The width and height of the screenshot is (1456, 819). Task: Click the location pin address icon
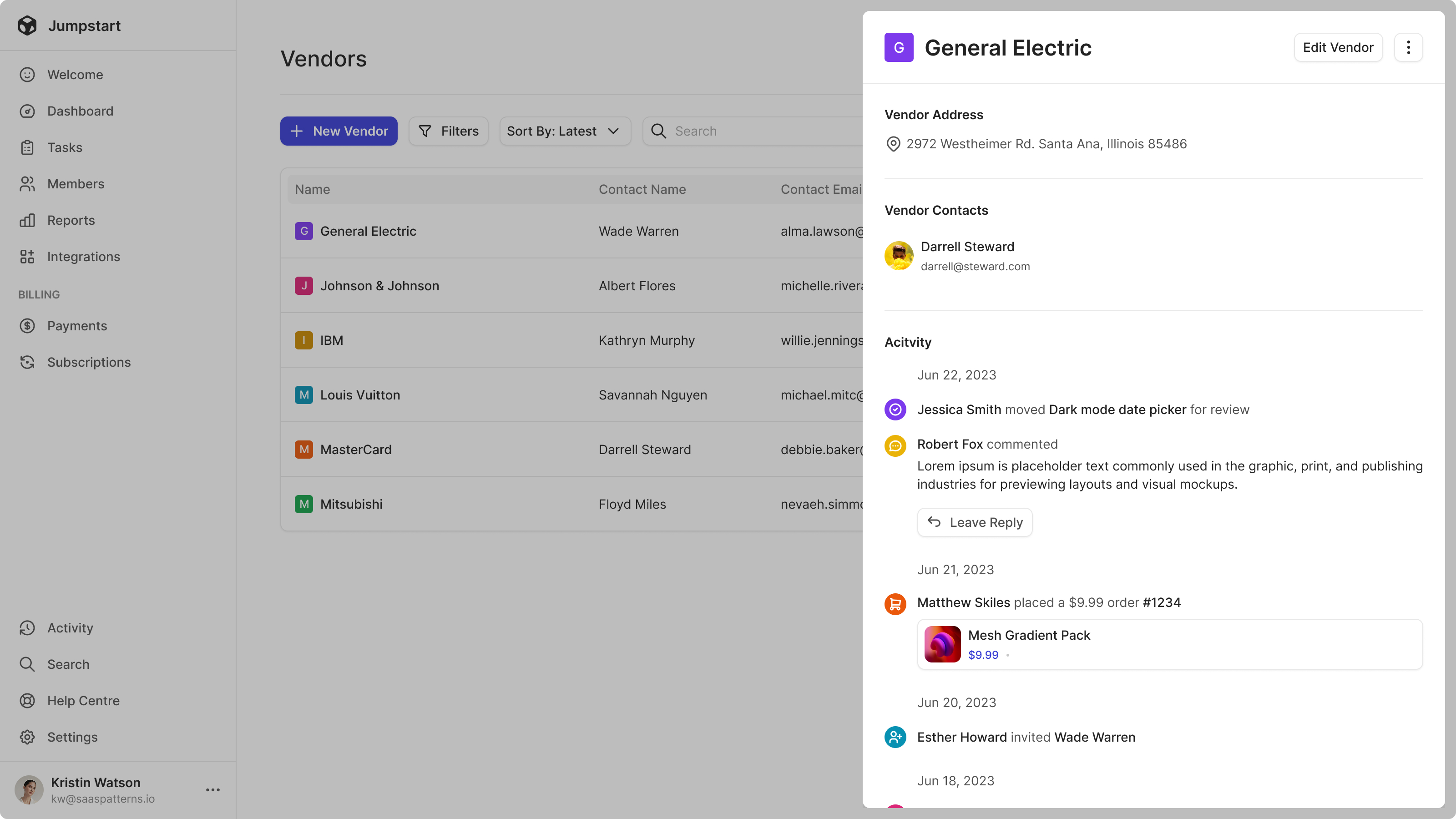coord(893,144)
